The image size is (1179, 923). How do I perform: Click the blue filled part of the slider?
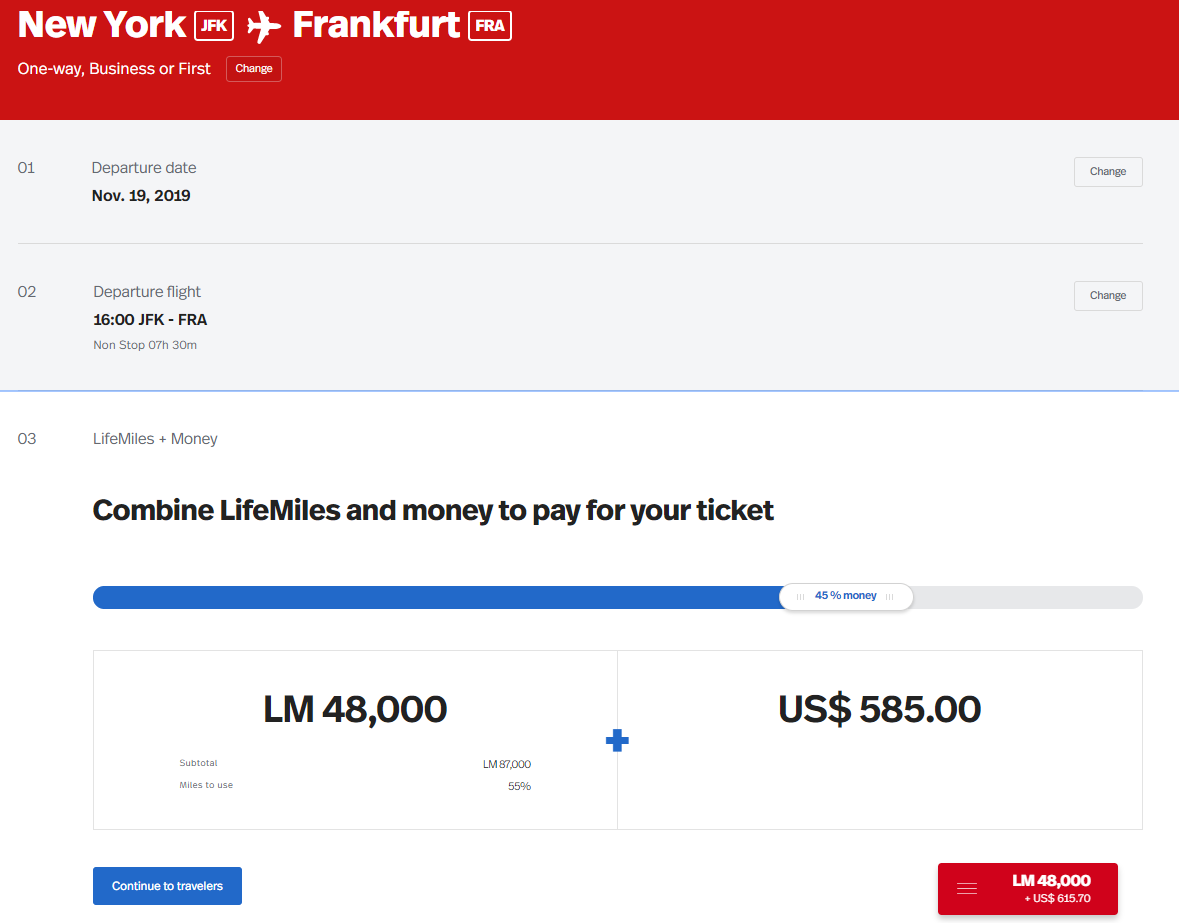click(x=430, y=597)
